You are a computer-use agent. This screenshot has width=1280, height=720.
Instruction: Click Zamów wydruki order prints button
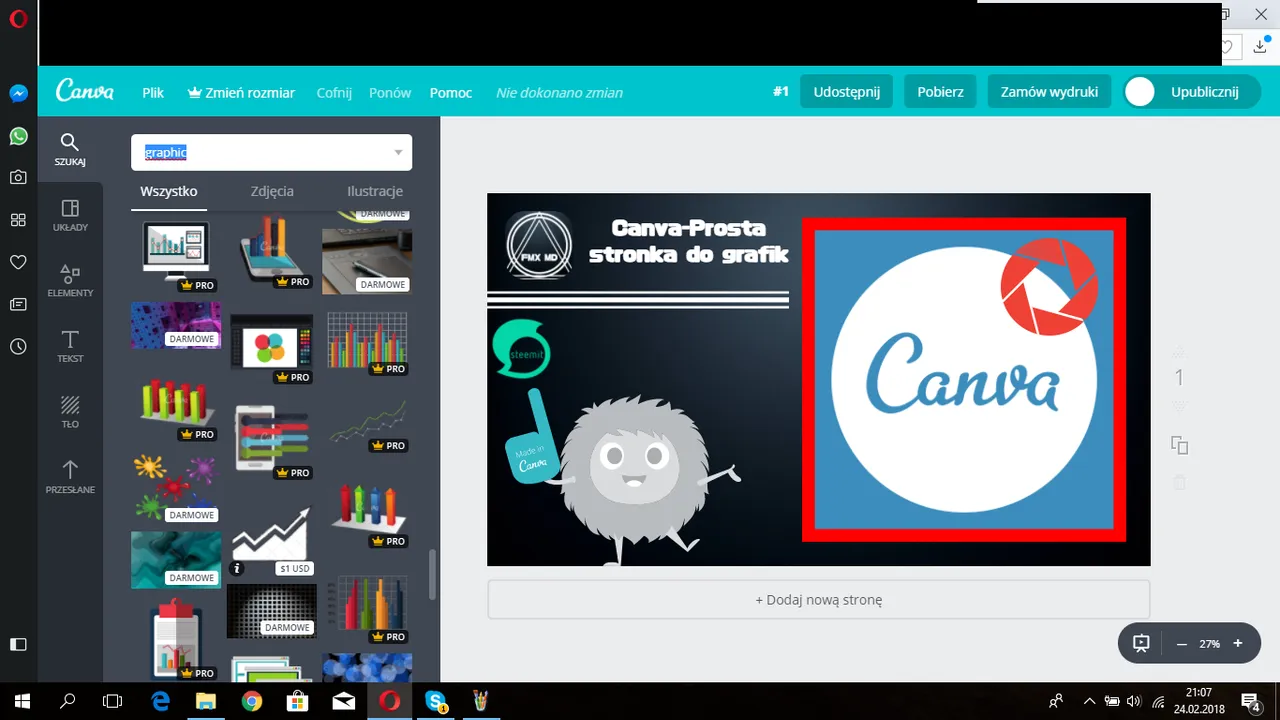tap(1049, 91)
